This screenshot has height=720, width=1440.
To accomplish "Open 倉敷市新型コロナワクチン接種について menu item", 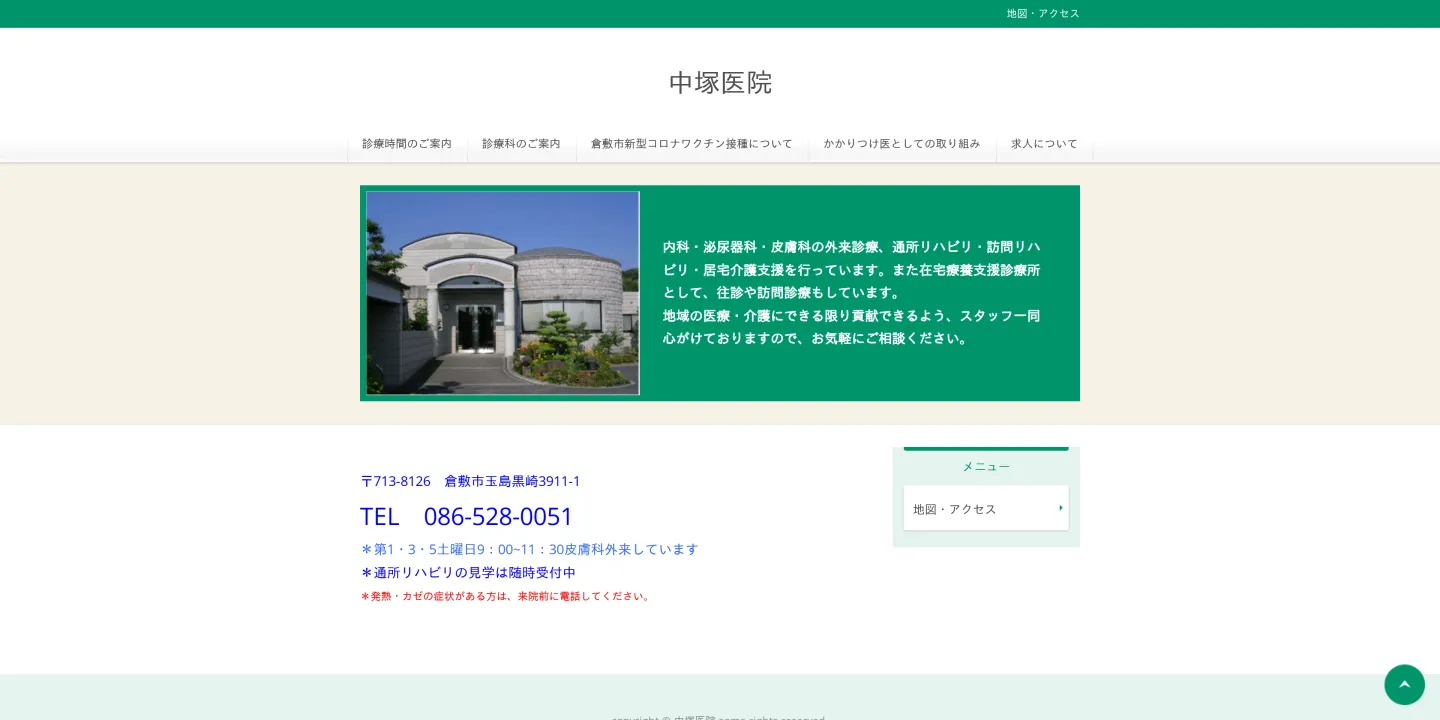I will [x=692, y=144].
